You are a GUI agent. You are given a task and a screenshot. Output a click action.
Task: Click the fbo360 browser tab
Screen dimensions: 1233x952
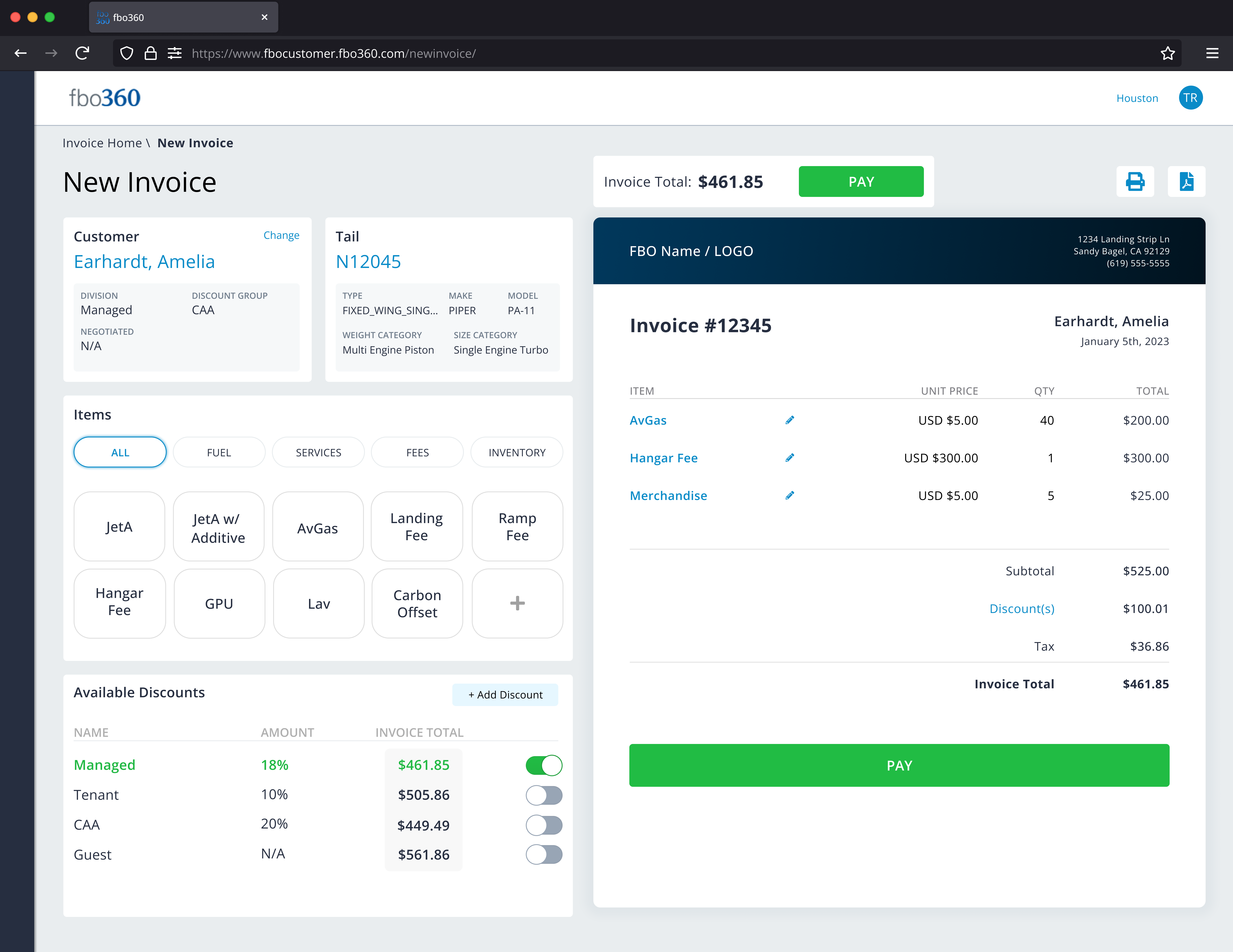click(183, 18)
